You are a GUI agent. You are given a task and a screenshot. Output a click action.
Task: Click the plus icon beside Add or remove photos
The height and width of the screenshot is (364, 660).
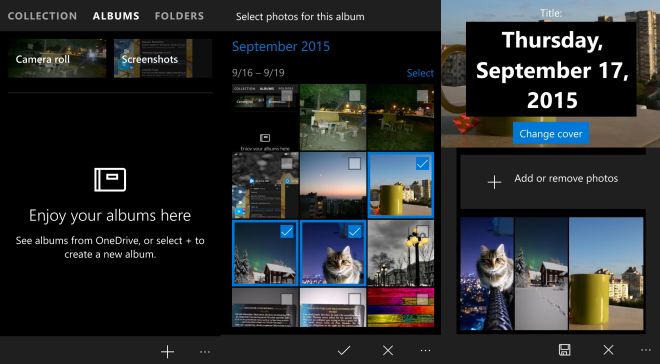[x=494, y=182]
